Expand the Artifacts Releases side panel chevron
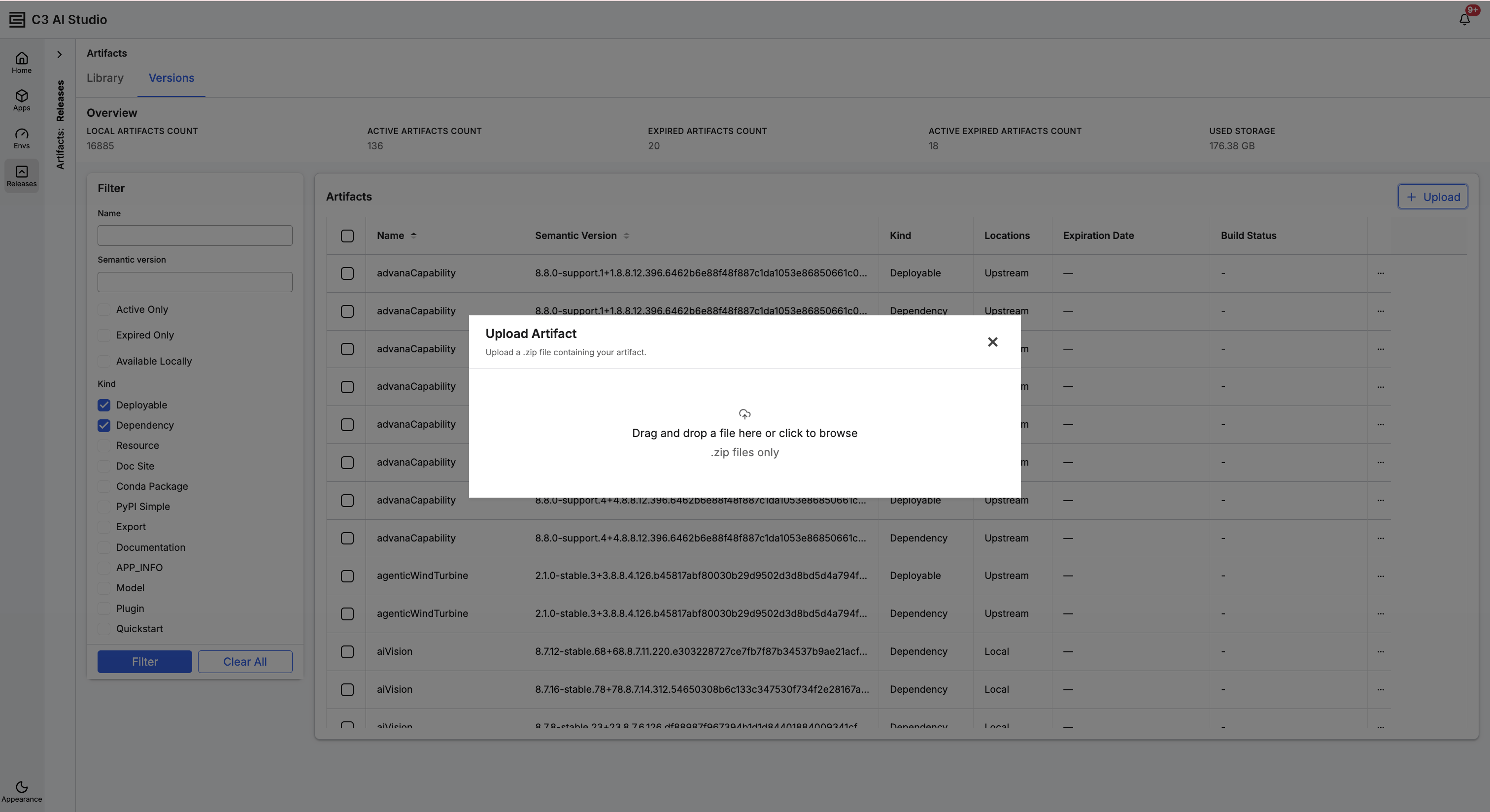The image size is (1490, 812). 59,54
